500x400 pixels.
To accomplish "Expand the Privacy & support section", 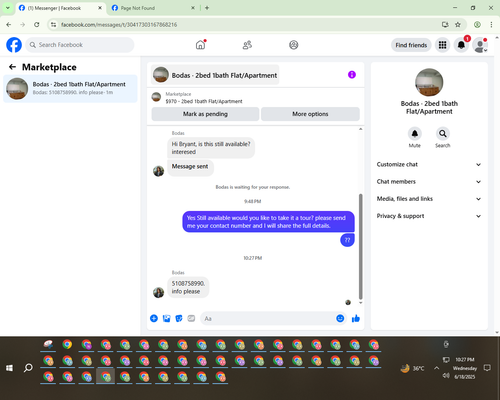I will click(x=429, y=216).
